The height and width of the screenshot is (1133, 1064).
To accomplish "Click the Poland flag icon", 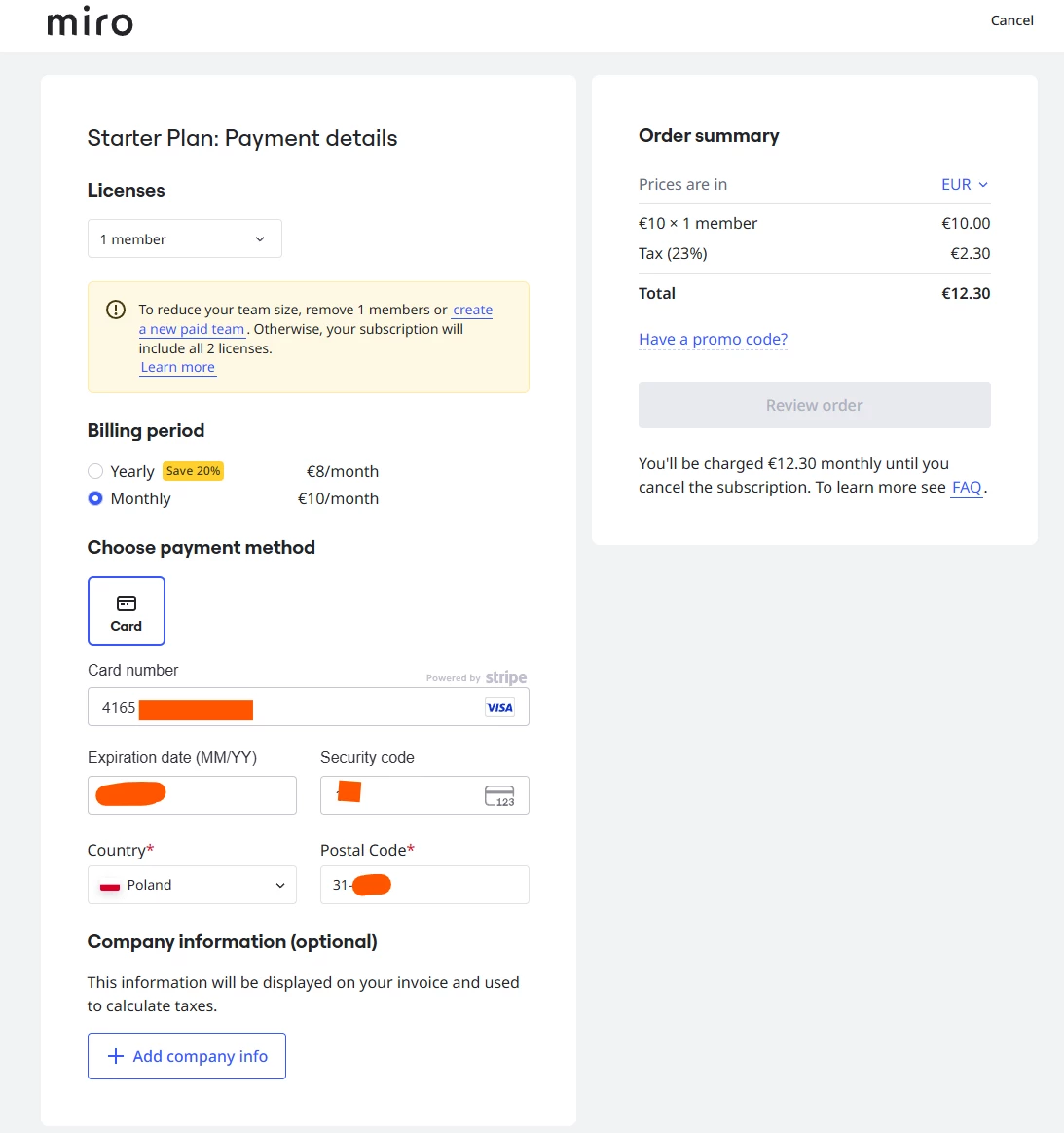I will [x=110, y=885].
